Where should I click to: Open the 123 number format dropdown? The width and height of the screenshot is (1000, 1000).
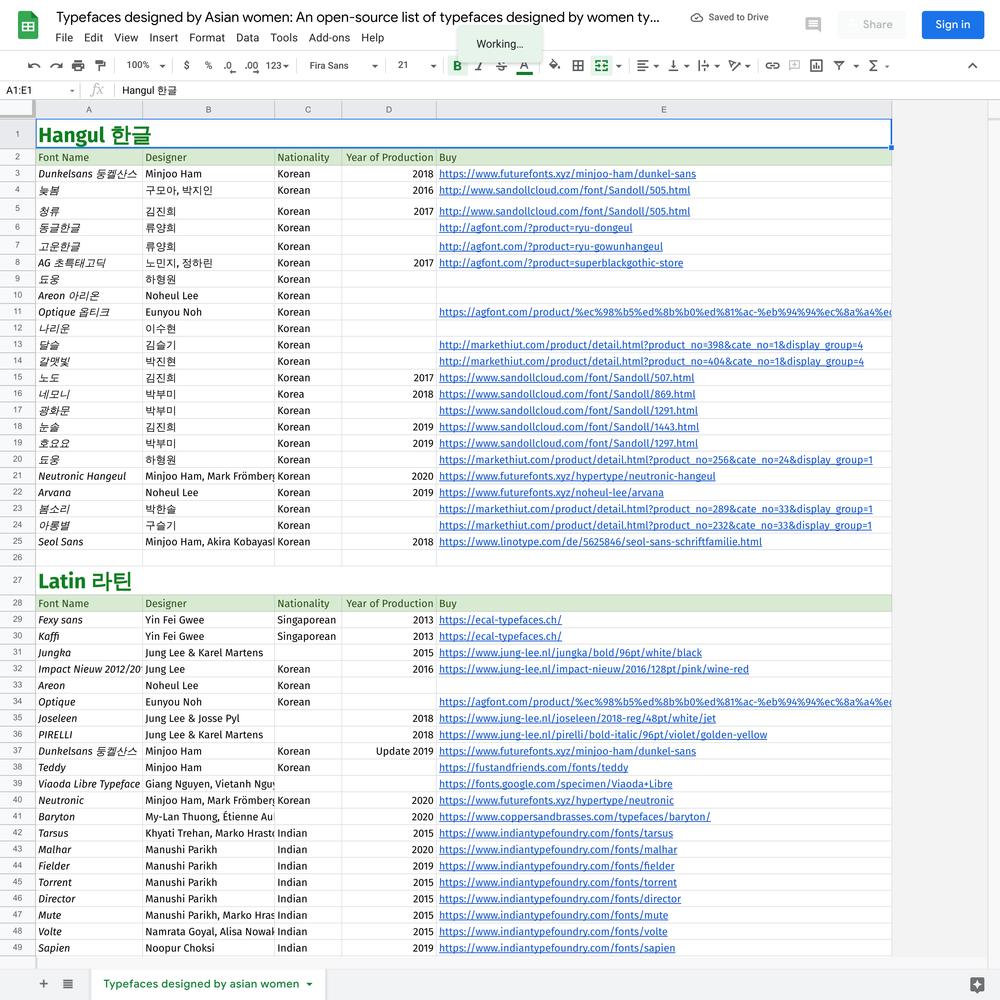(x=277, y=66)
